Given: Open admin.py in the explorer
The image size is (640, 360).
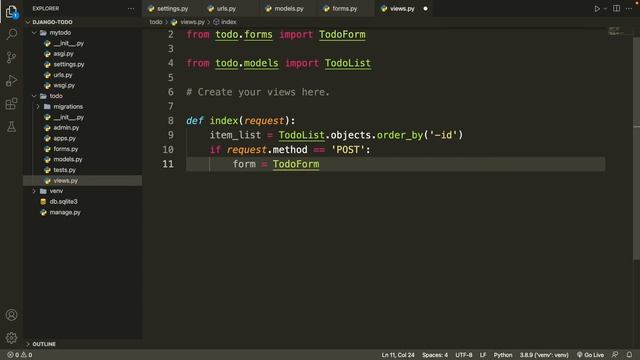Looking at the screenshot, I should tap(66, 128).
